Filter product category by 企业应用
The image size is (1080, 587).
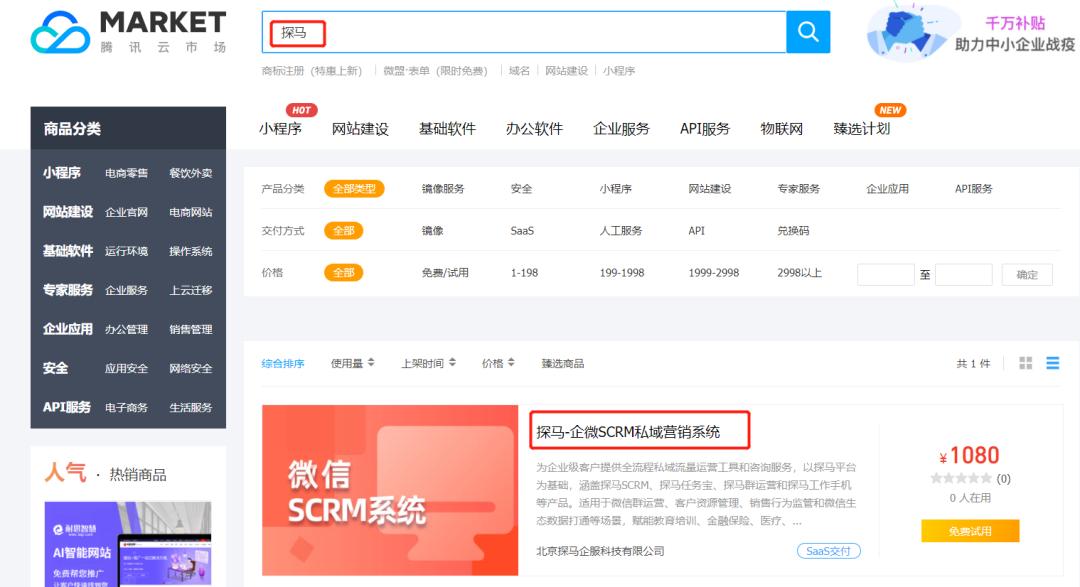point(887,189)
